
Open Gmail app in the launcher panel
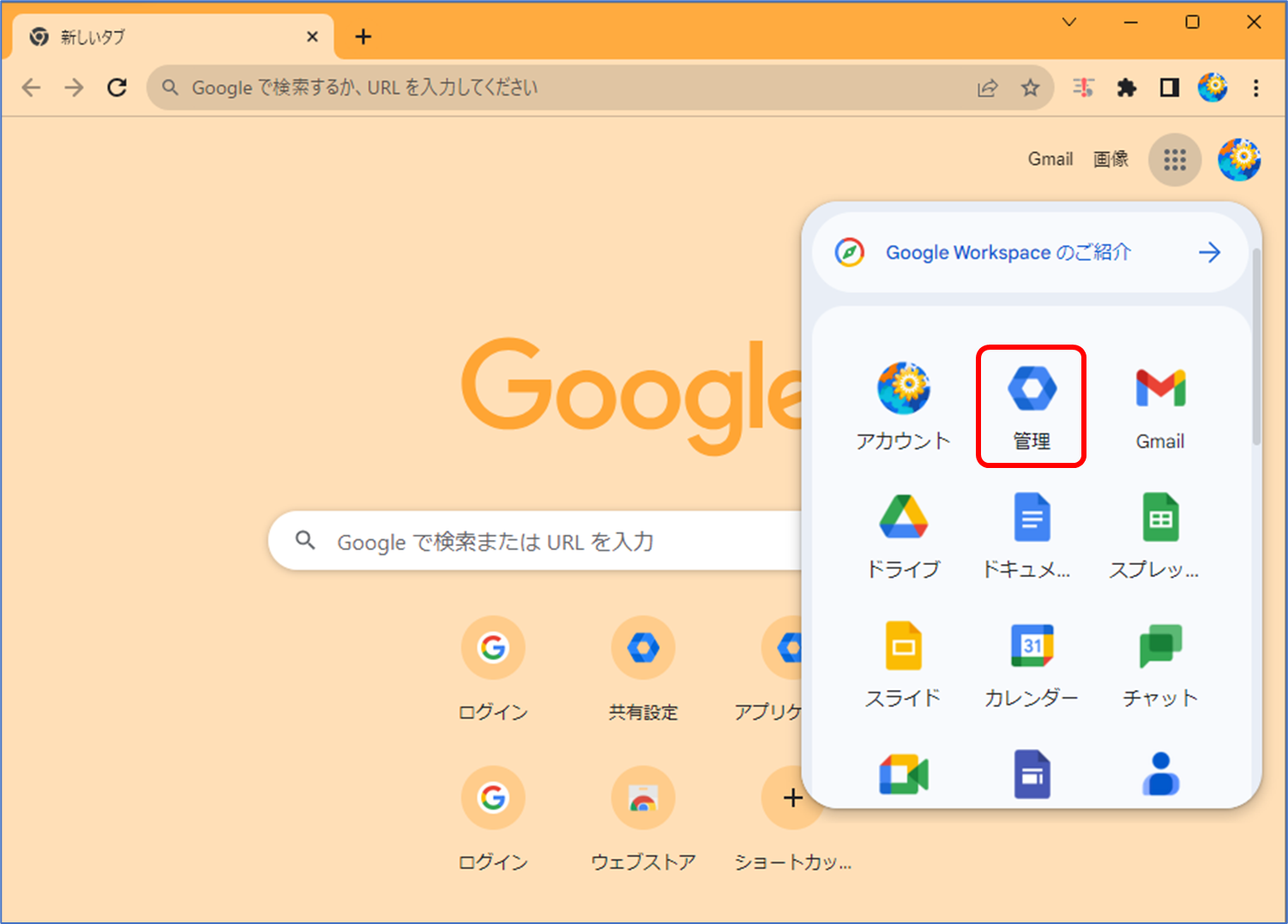[1160, 406]
